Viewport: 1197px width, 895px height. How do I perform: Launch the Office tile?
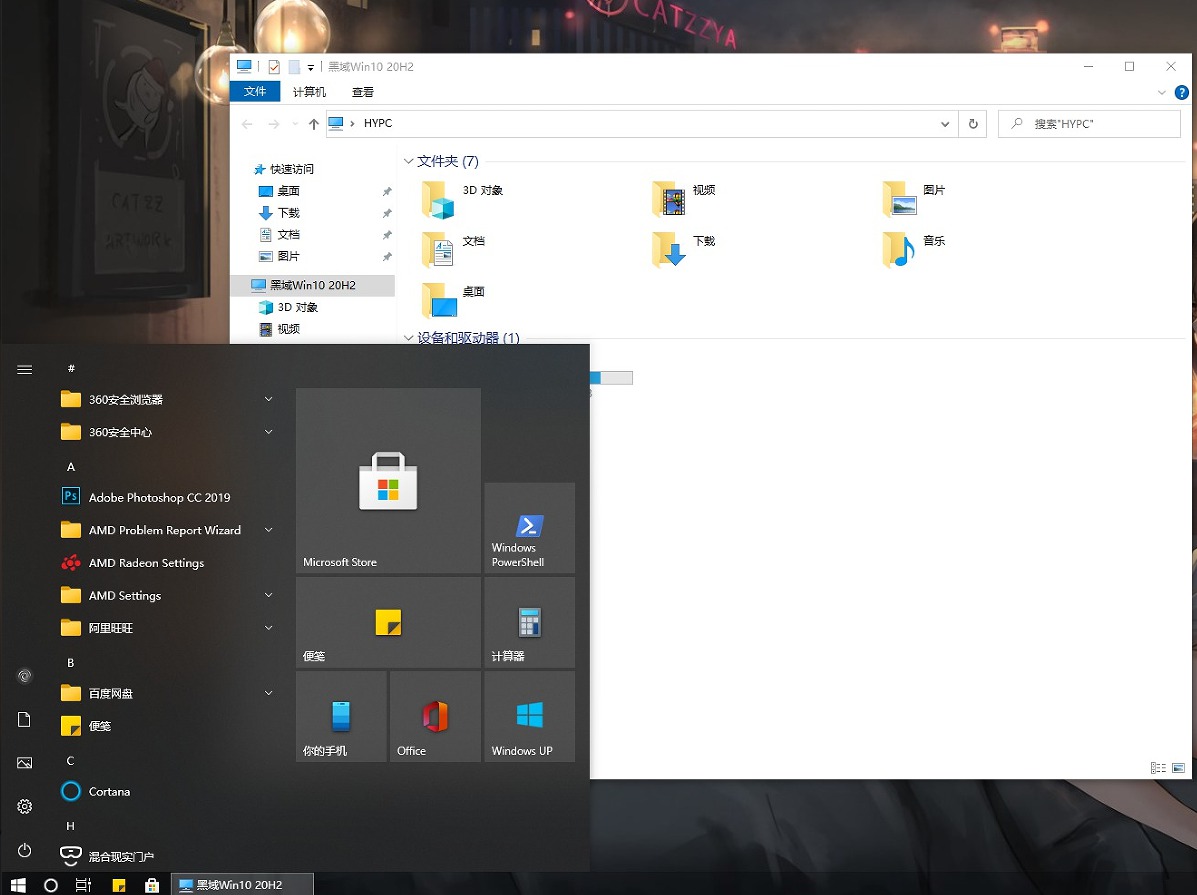(x=435, y=716)
